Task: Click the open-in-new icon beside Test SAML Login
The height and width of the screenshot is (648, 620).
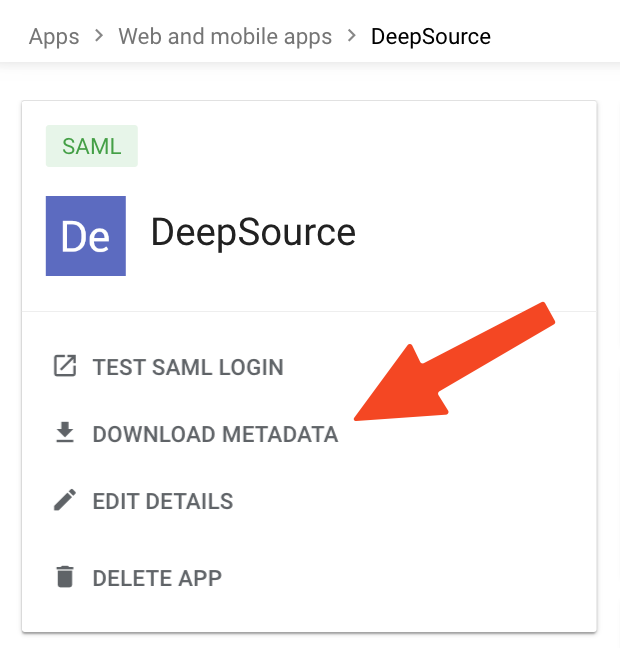Action: pyautogui.click(x=64, y=367)
